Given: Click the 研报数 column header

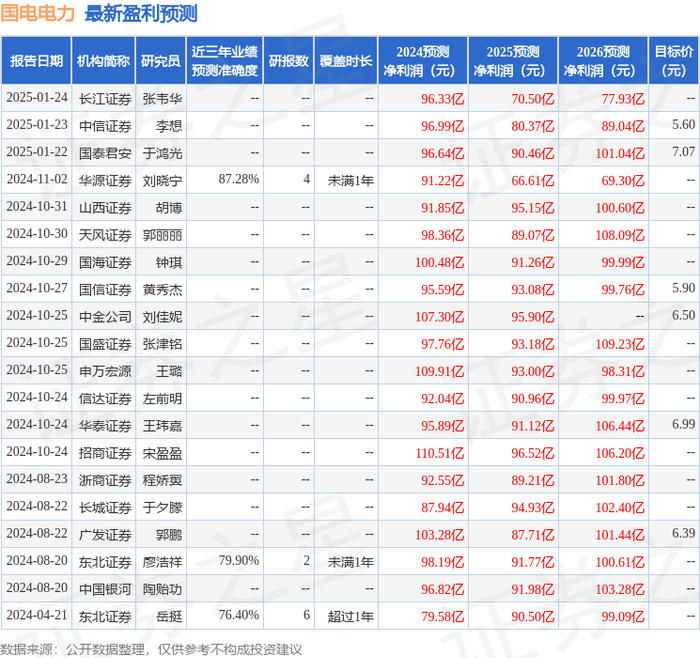Looking at the screenshot, I should click(288, 61).
